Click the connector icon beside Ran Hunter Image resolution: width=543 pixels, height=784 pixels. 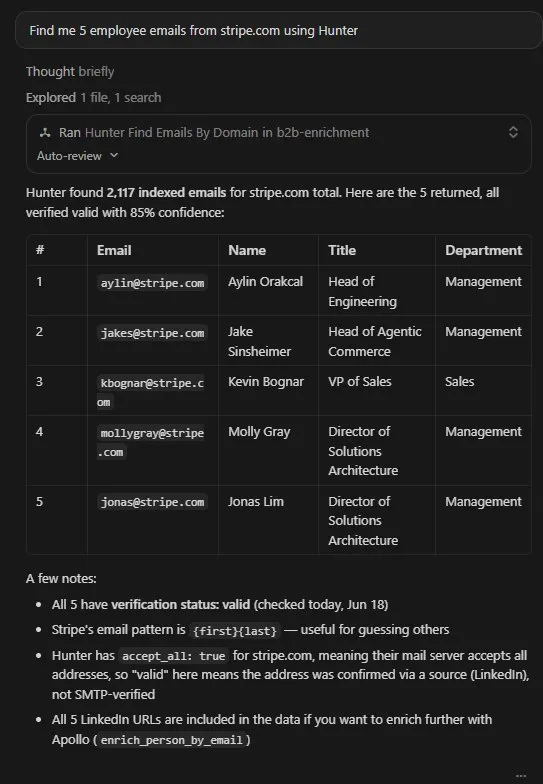pyautogui.click(x=45, y=132)
